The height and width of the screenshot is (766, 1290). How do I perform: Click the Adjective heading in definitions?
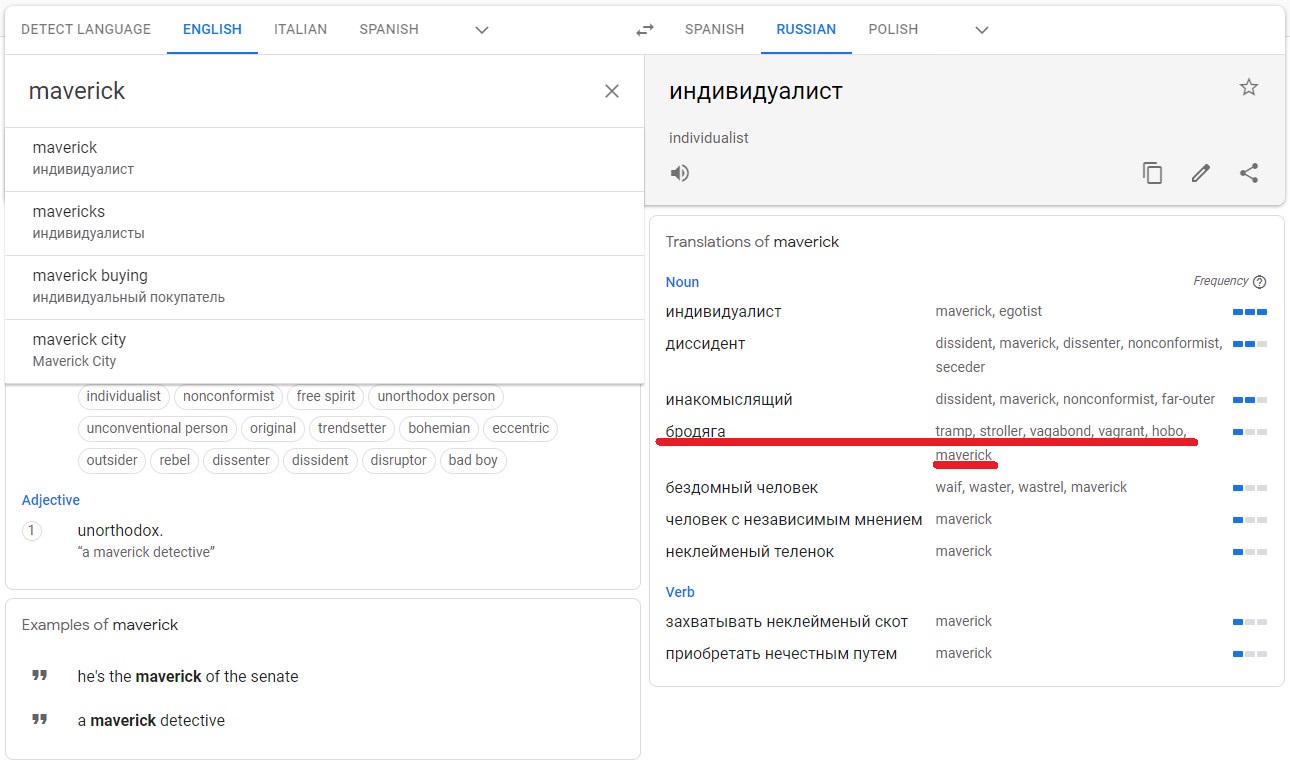51,500
